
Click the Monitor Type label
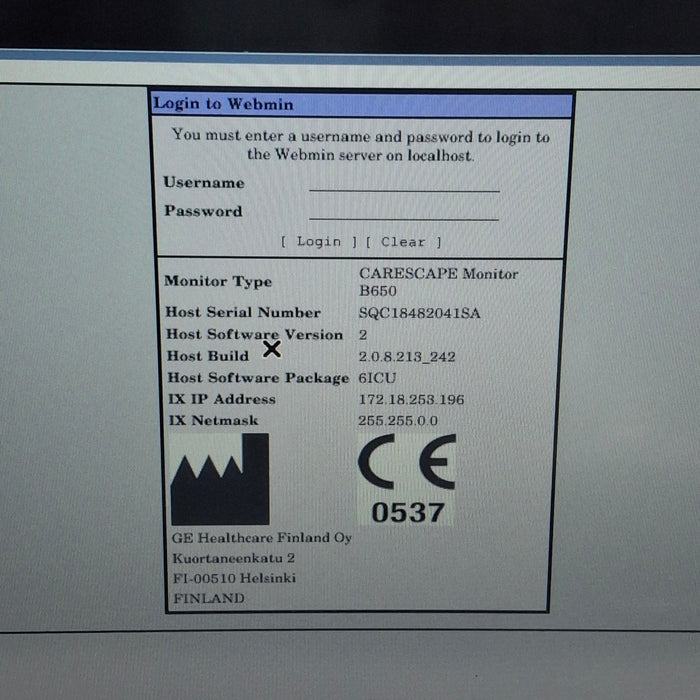[x=217, y=282]
